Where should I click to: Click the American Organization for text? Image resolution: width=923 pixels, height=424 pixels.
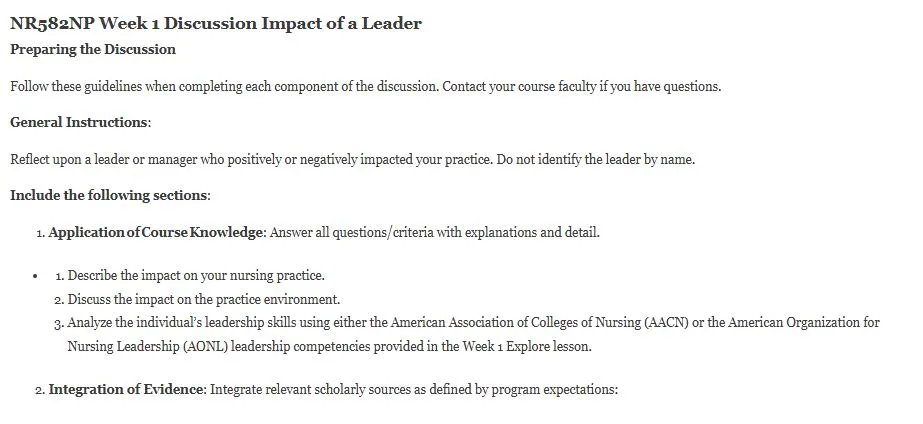(x=804, y=323)
